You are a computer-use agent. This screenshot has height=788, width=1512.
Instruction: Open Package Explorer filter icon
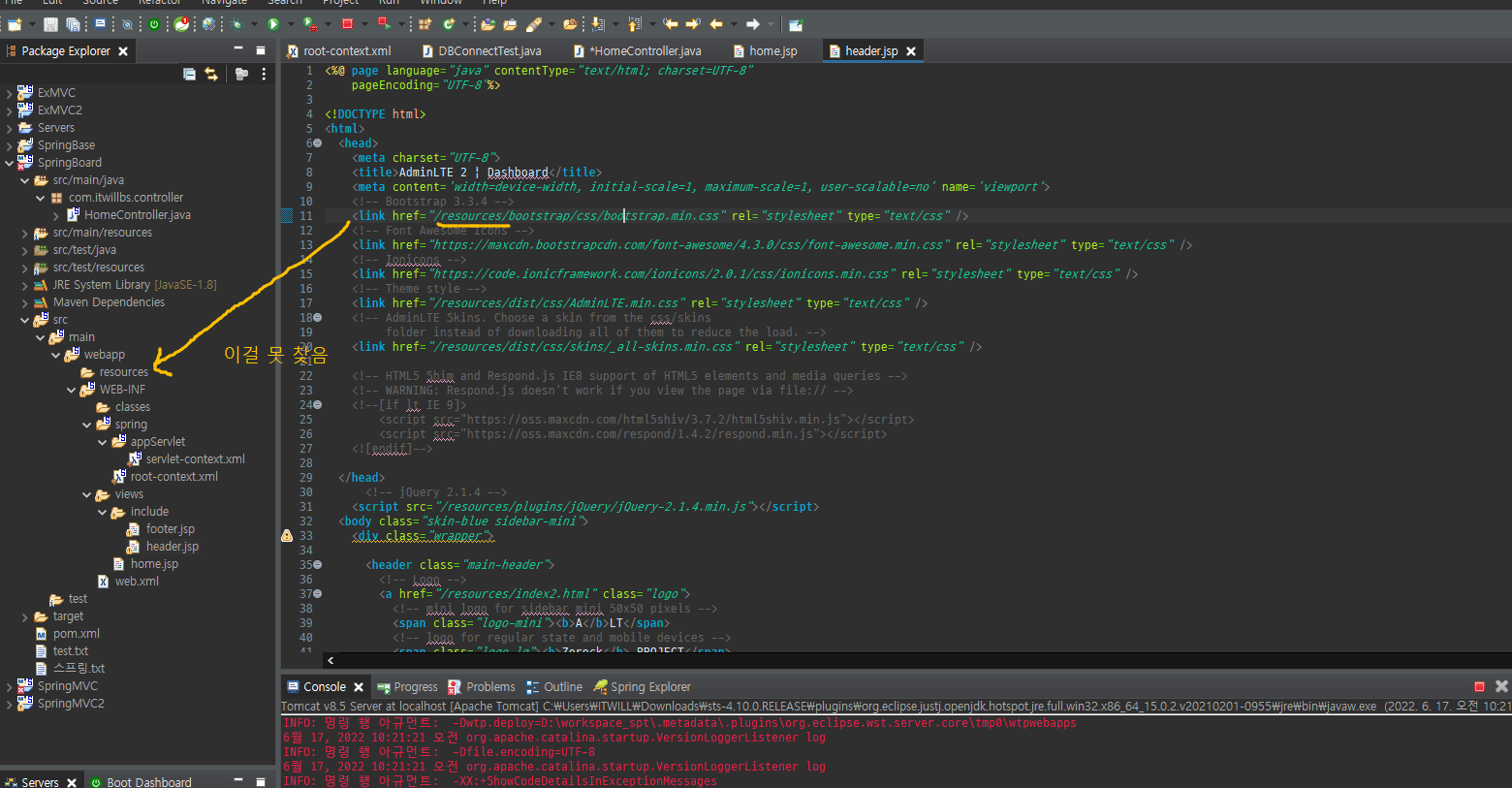click(241, 74)
